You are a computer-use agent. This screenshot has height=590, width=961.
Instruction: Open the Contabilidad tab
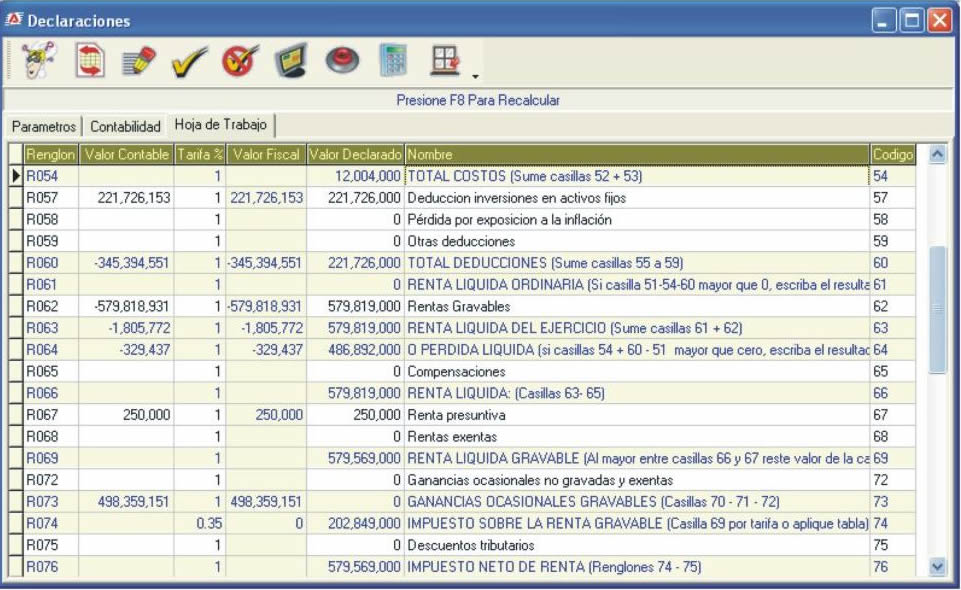click(x=125, y=126)
